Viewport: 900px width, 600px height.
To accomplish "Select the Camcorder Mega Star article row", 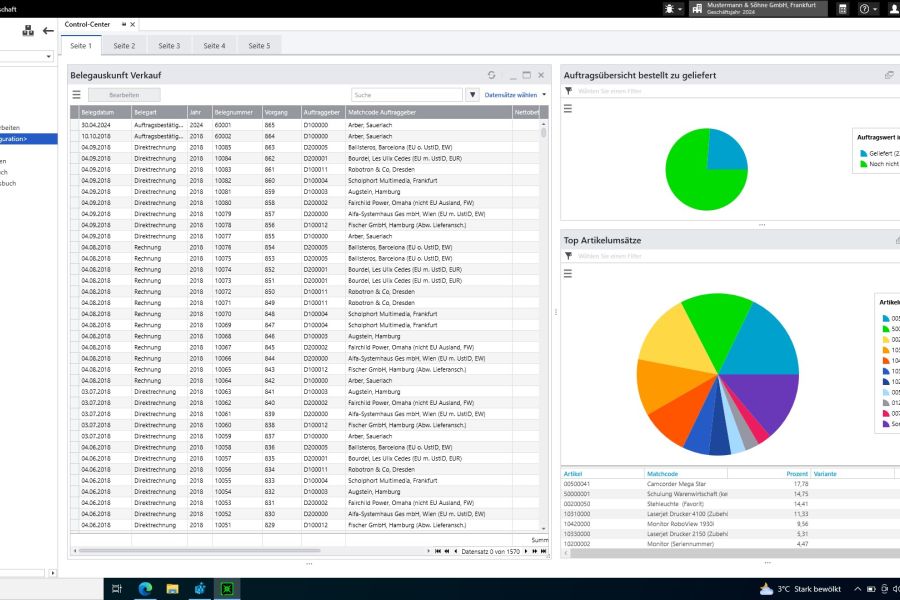I will point(730,484).
